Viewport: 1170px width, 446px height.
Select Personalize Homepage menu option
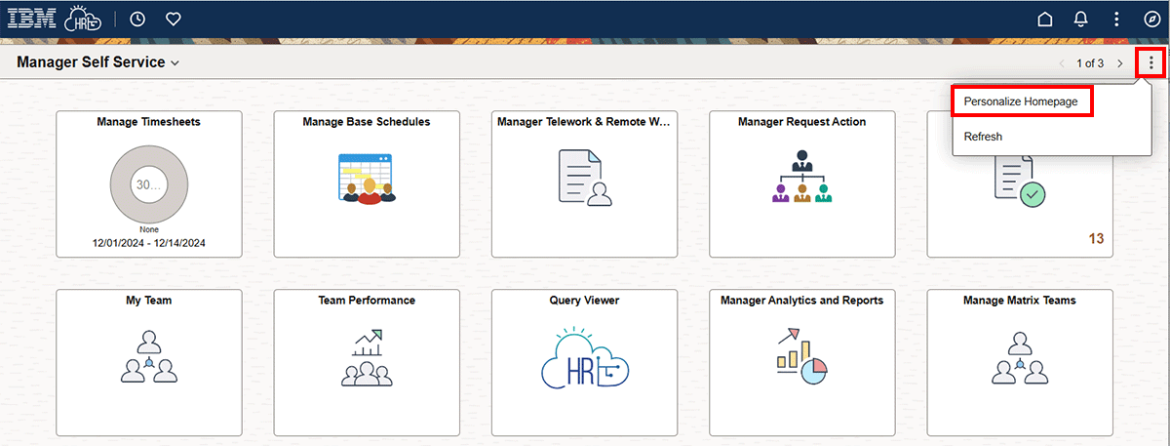(1020, 102)
